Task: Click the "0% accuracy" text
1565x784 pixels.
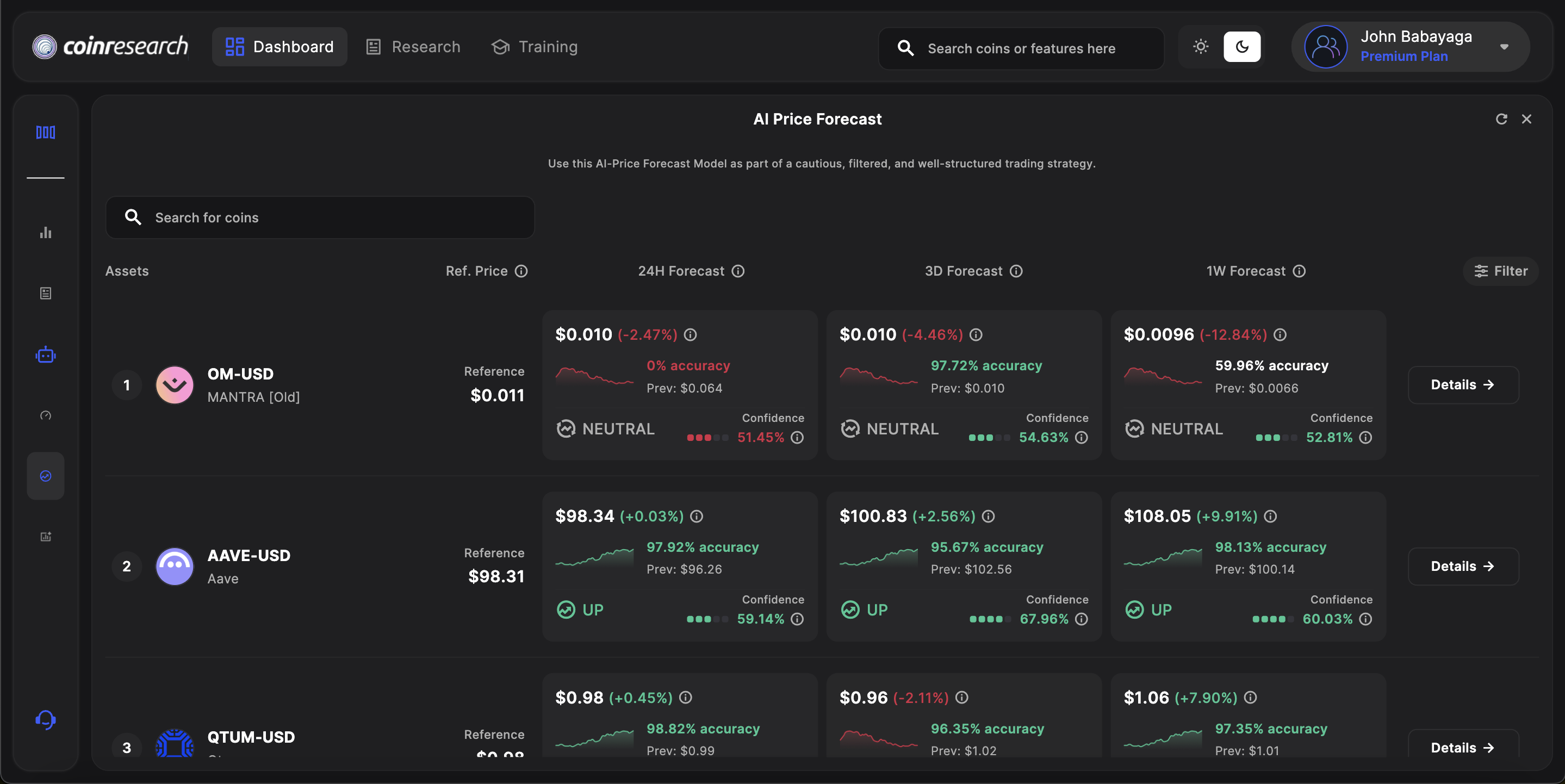Action: [x=688, y=365]
